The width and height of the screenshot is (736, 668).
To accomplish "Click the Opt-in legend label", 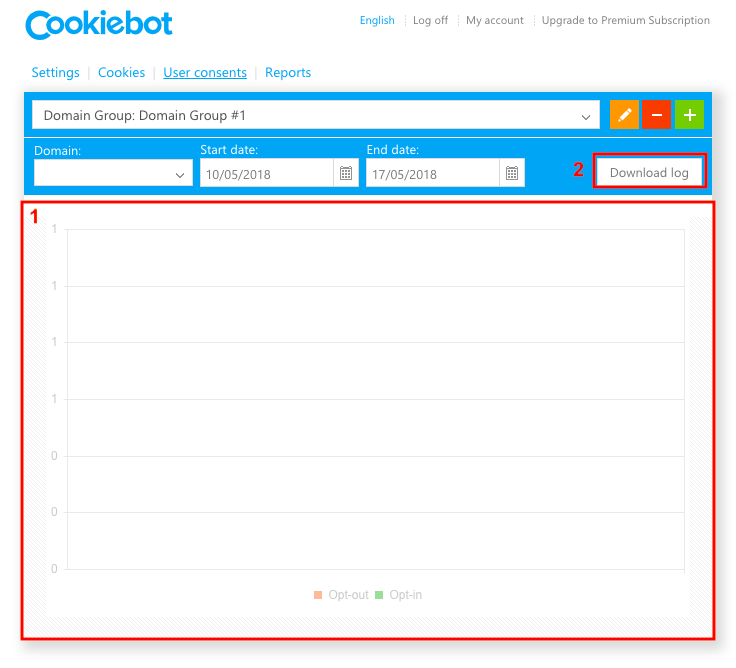I will tap(406, 595).
